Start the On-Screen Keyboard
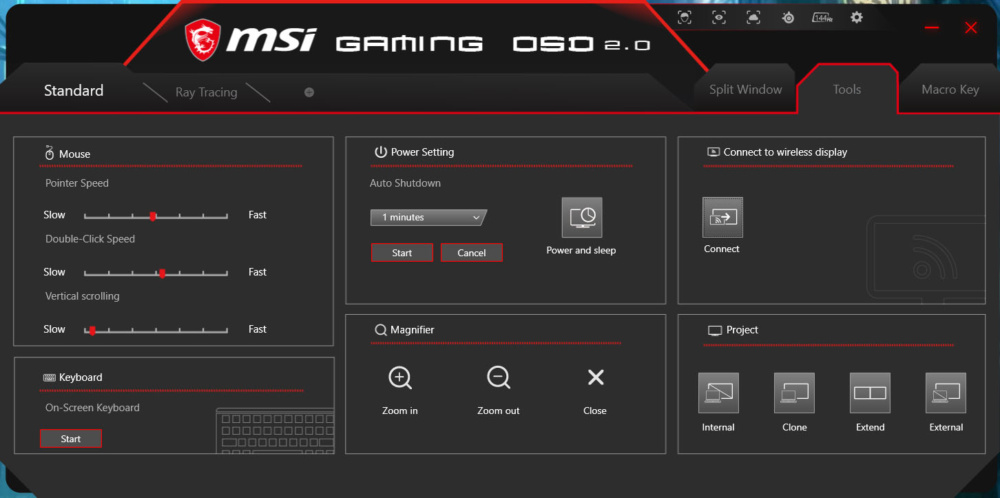The image size is (1000, 498). coord(71,439)
